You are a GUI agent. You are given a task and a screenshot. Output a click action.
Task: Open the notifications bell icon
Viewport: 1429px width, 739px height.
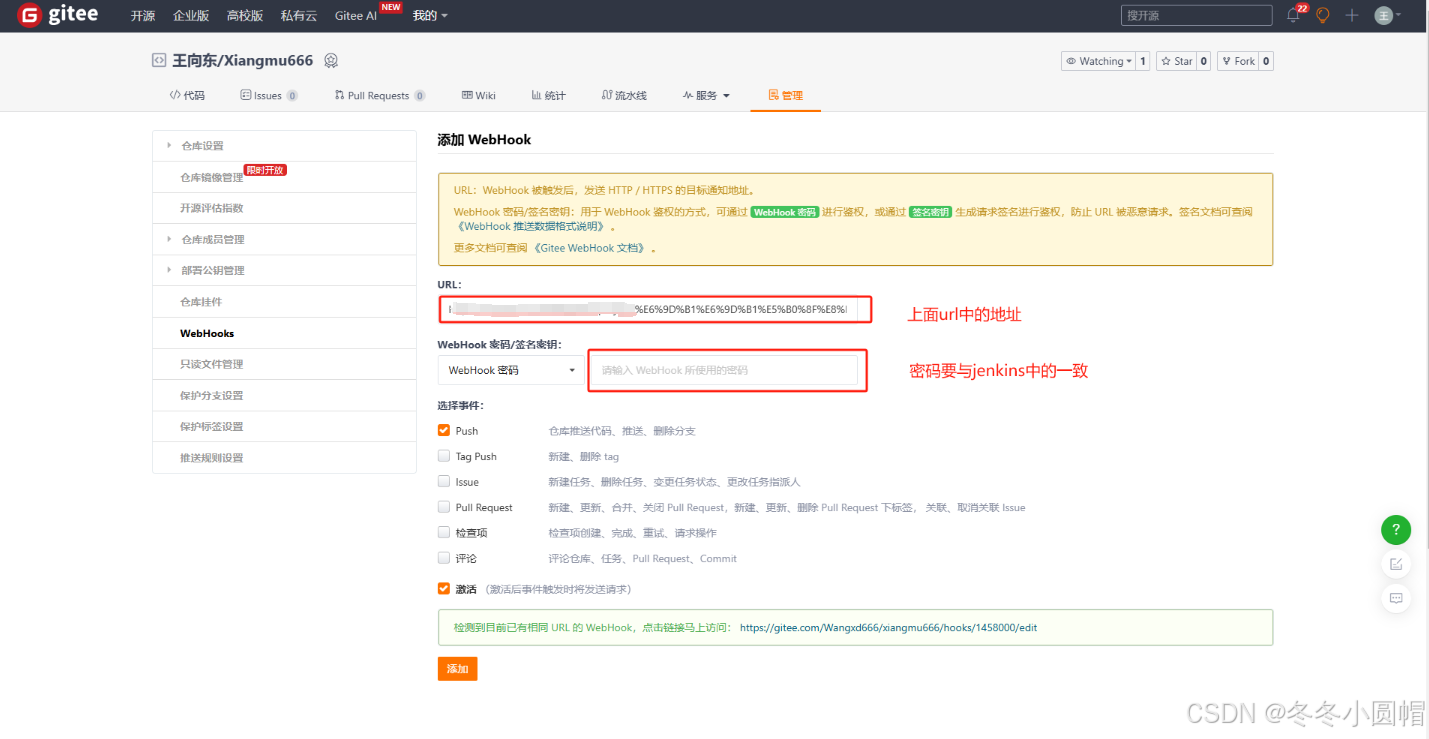(x=1293, y=15)
